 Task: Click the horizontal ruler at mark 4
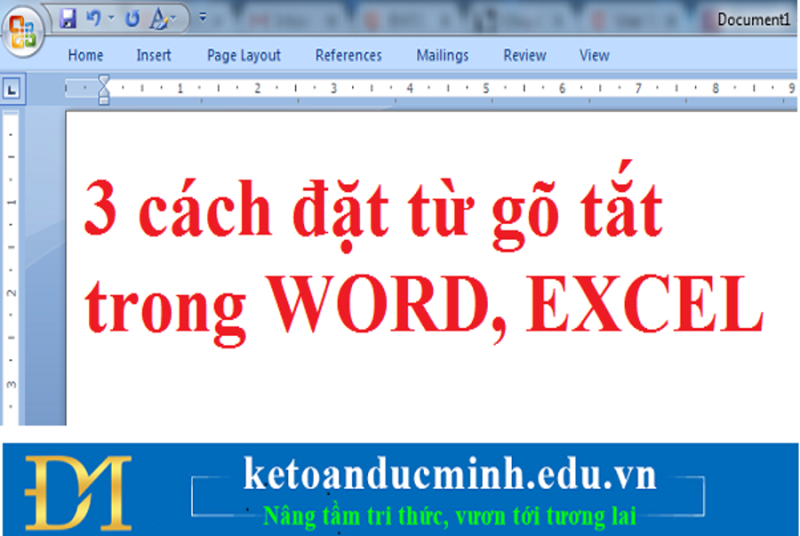(x=410, y=88)
